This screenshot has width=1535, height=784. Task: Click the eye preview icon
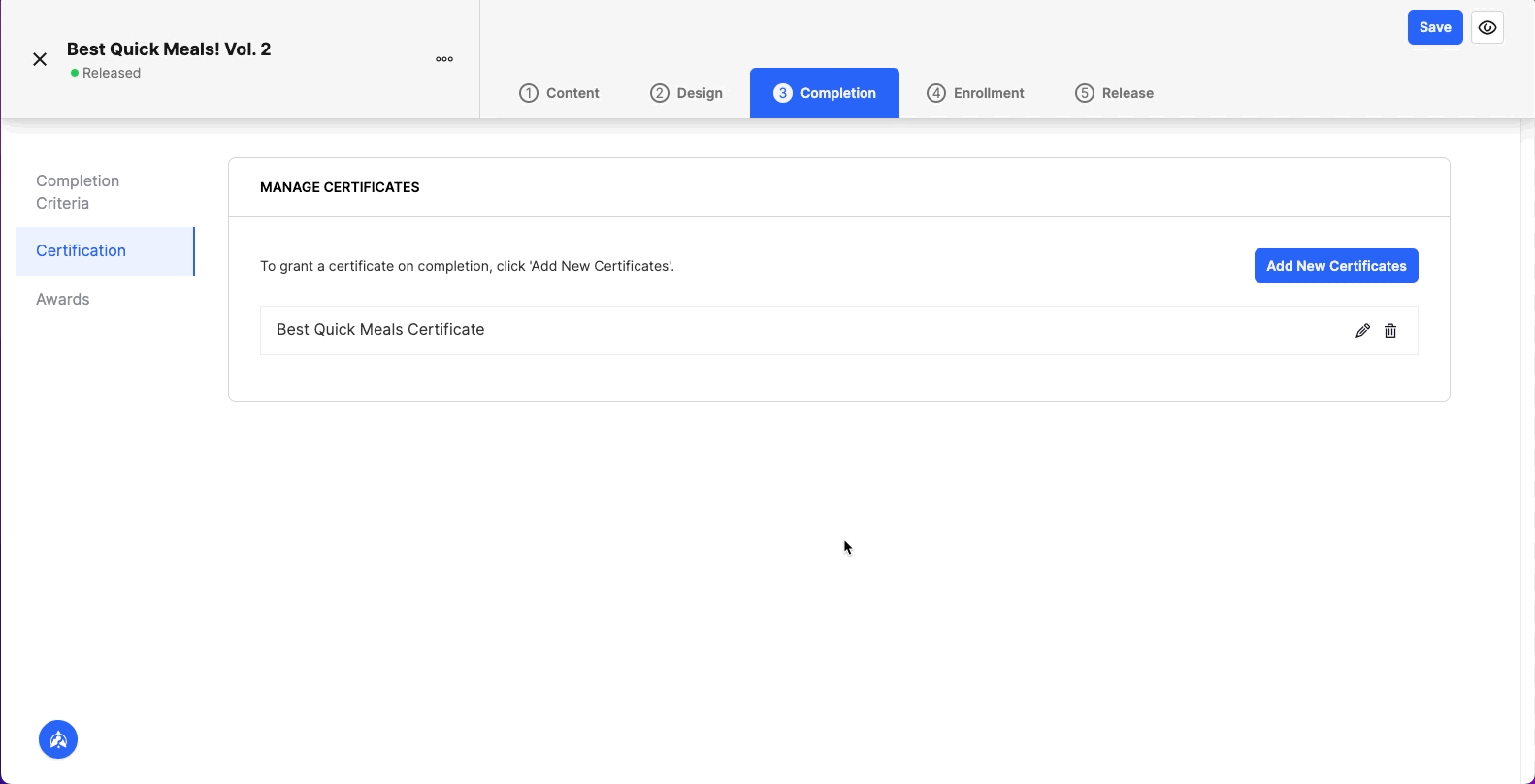(x=1487, y=27)
